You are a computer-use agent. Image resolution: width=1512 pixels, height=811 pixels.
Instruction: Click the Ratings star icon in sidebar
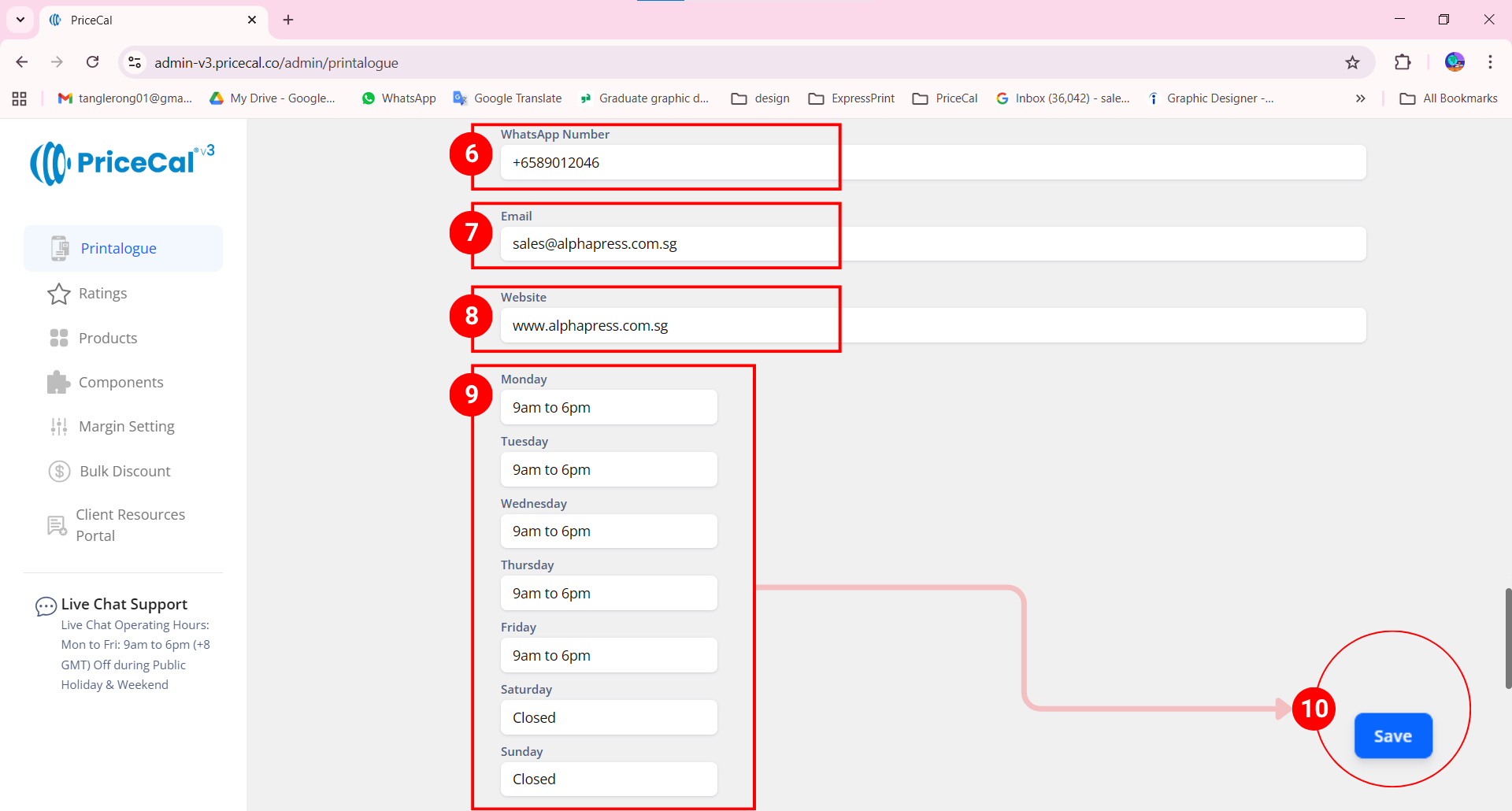(x=59, y=294)
